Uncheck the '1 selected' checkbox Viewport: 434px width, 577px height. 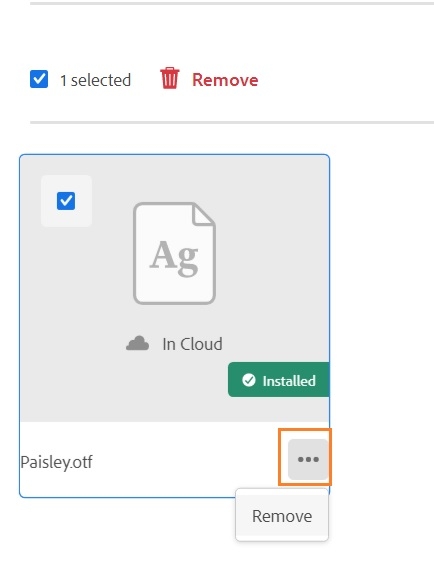39,79
